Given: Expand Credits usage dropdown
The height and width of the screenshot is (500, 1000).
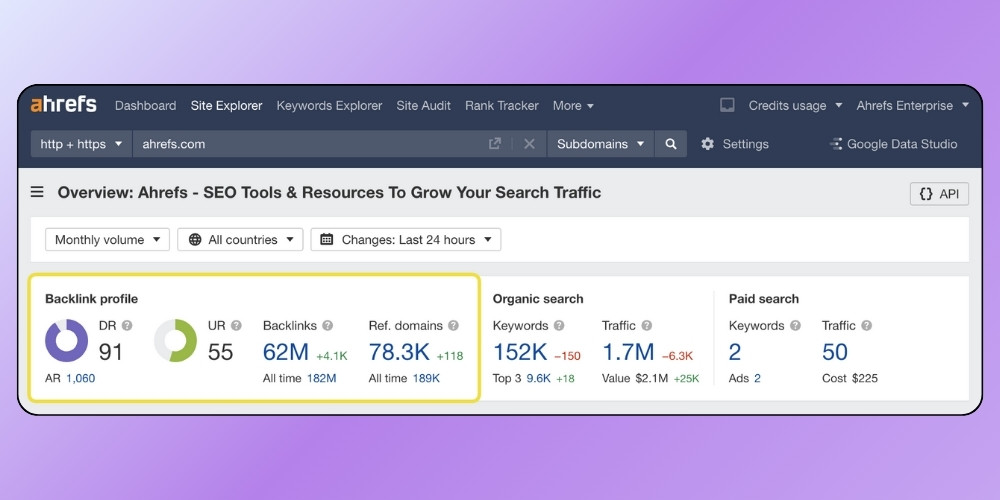Looking at the screenshot, I should click(x=795, y=106).
